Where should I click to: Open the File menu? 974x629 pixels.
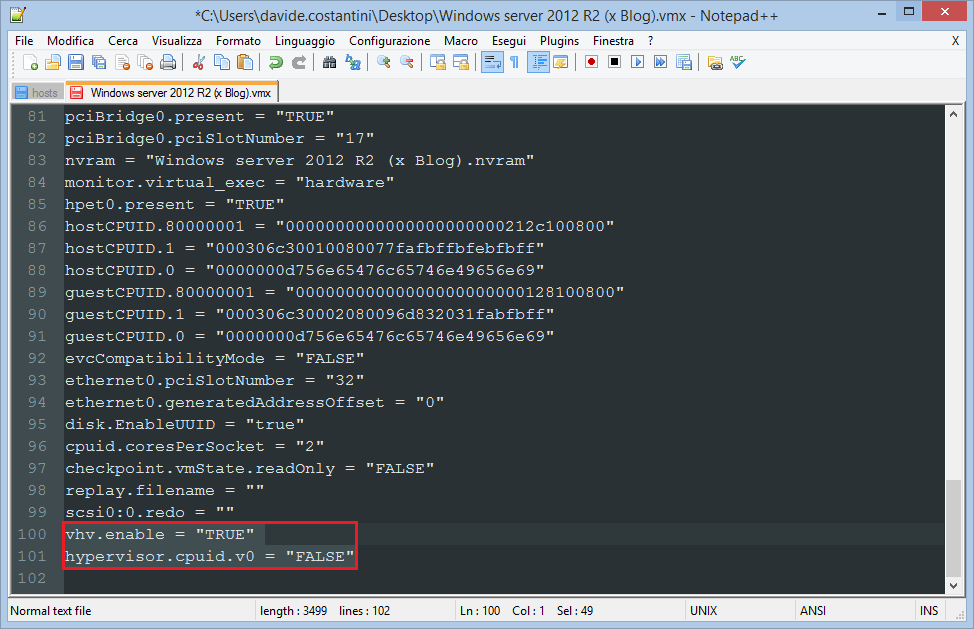24,41
